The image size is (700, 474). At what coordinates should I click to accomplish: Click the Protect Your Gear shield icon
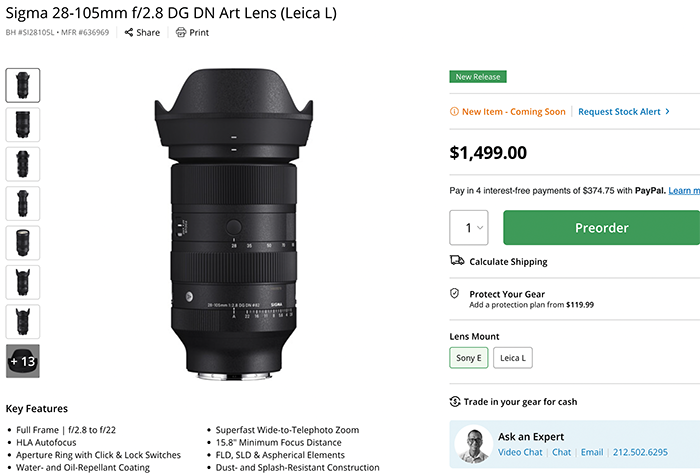click(x=457, y=295)
